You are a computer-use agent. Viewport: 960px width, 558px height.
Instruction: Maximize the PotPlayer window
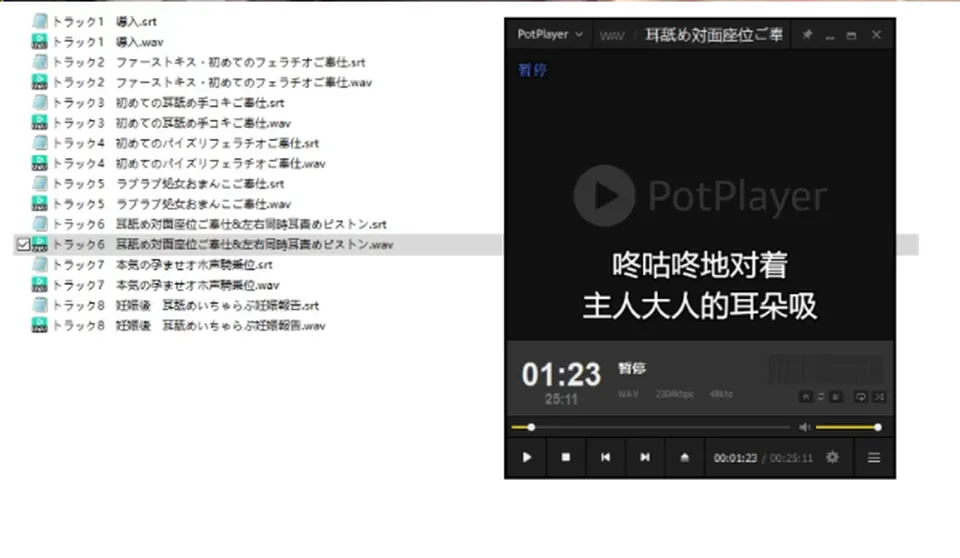click(851, 36)
